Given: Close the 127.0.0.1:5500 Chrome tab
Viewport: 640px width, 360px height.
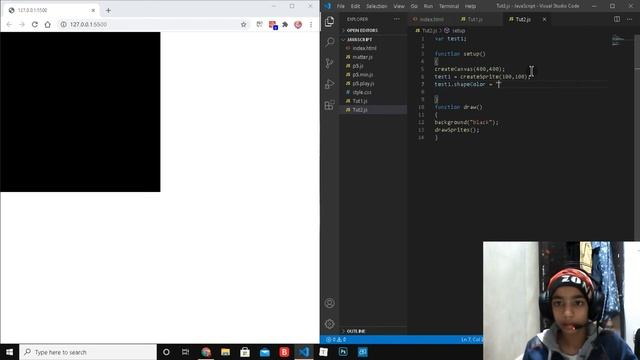Looking at the screenshot, I should tap(93, 10).
